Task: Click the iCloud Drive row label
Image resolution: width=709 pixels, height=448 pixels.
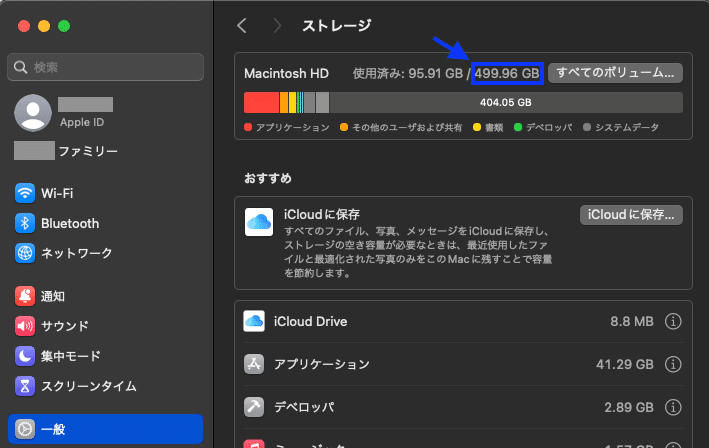Action: click(x=311, y=321)
